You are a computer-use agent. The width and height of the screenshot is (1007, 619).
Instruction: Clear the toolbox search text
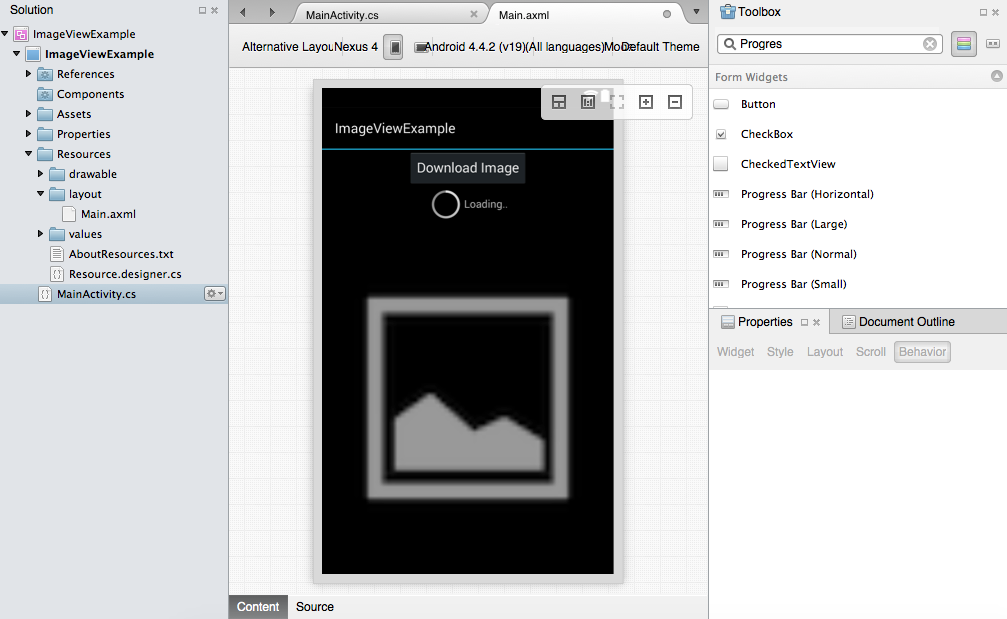pyautogui.click(x=929, y=44)
